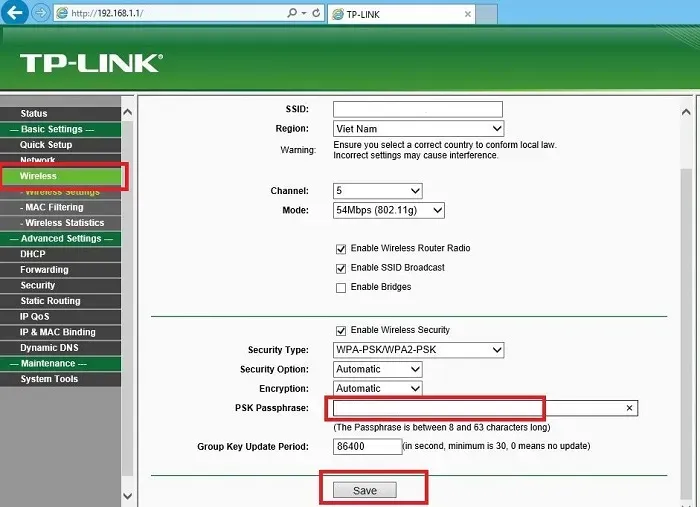The width and height of the screenshot is (700, 507).
Task: Click the main panel vertical scrollbar
Action: pos(686,333)
